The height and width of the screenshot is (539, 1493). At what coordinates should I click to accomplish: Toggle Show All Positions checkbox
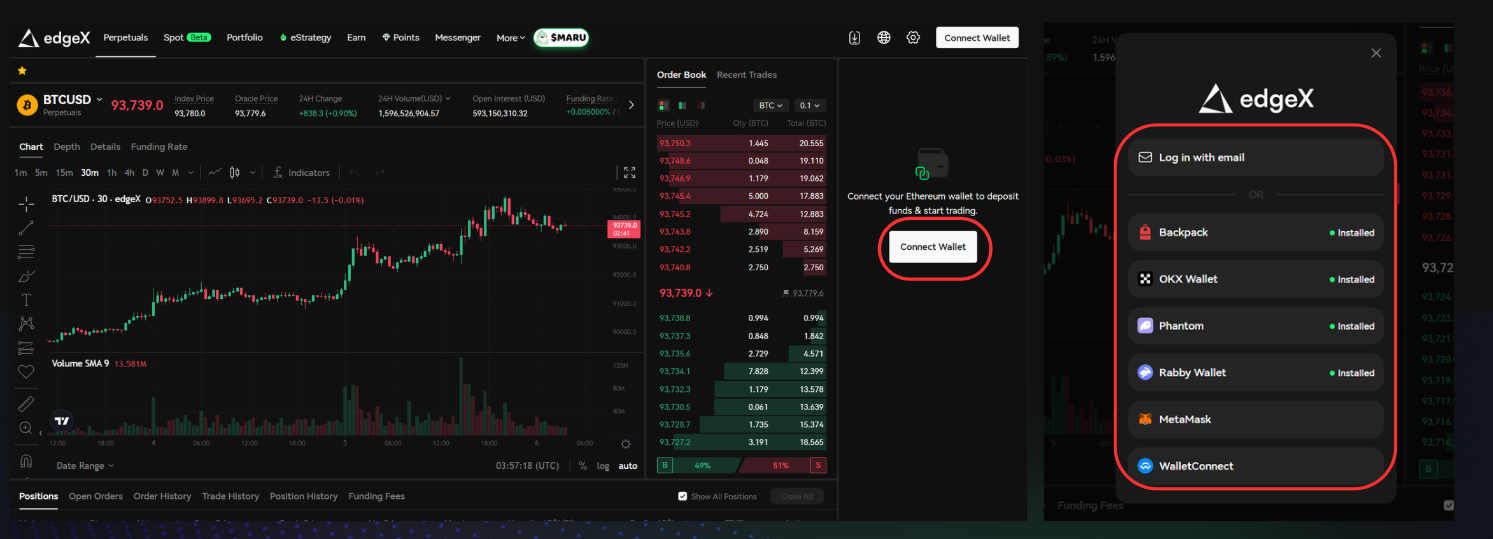click(x=683, y=496)
